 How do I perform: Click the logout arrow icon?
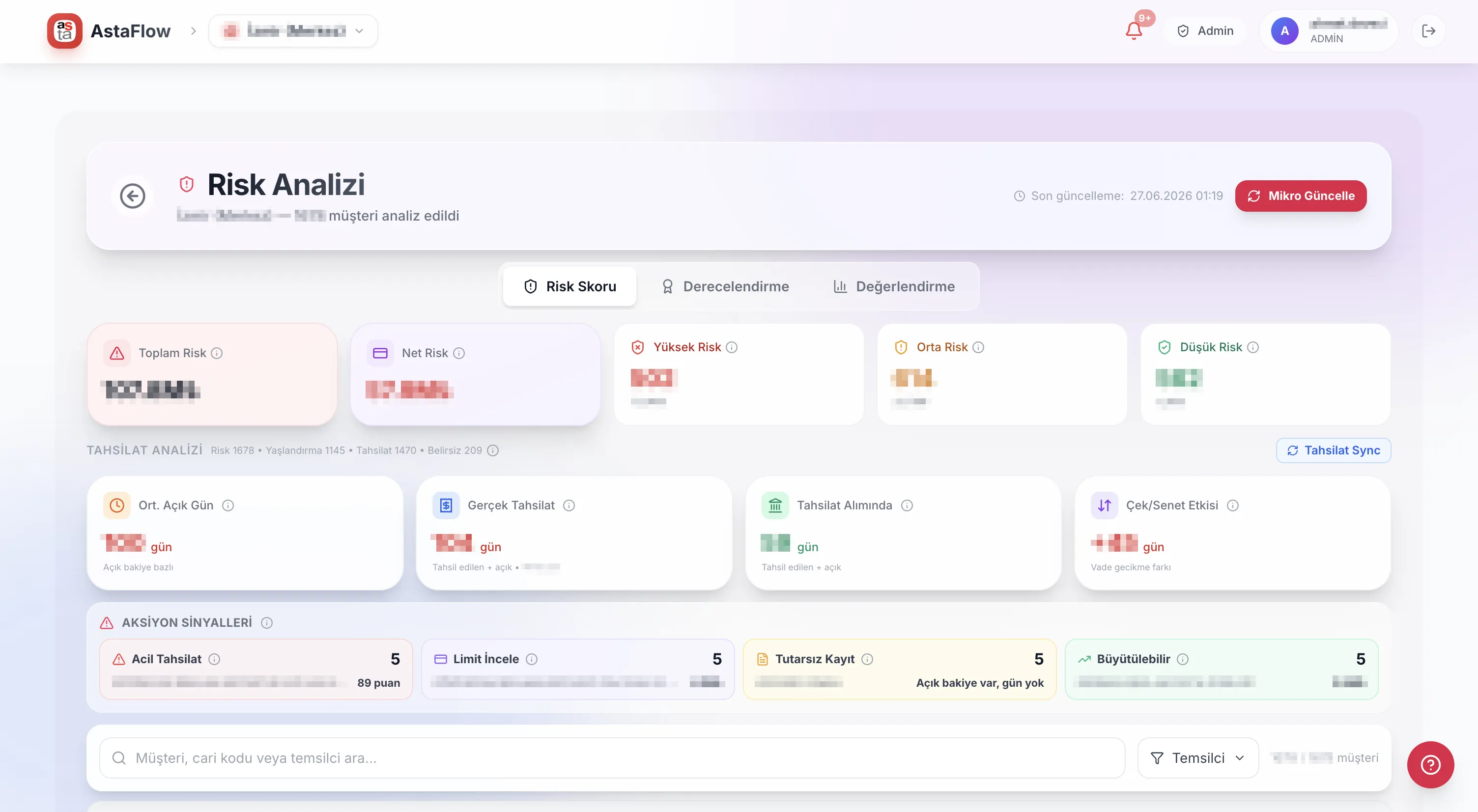tap(1429, 31)
